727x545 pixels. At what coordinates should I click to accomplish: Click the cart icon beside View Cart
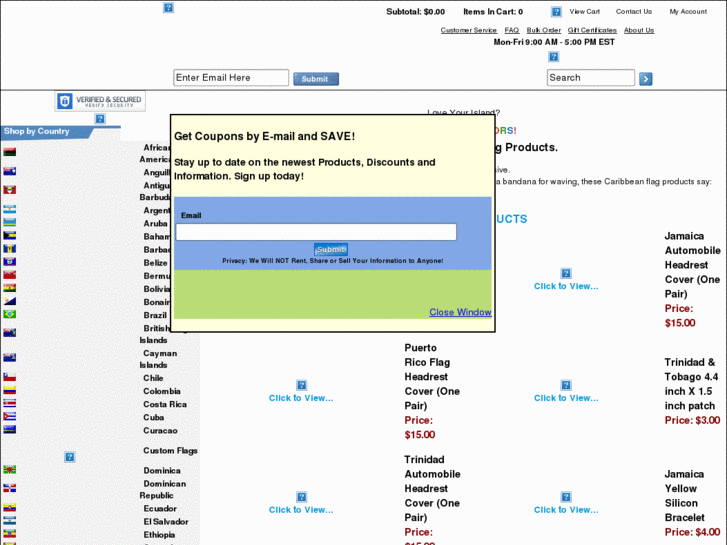coord(556,12)
